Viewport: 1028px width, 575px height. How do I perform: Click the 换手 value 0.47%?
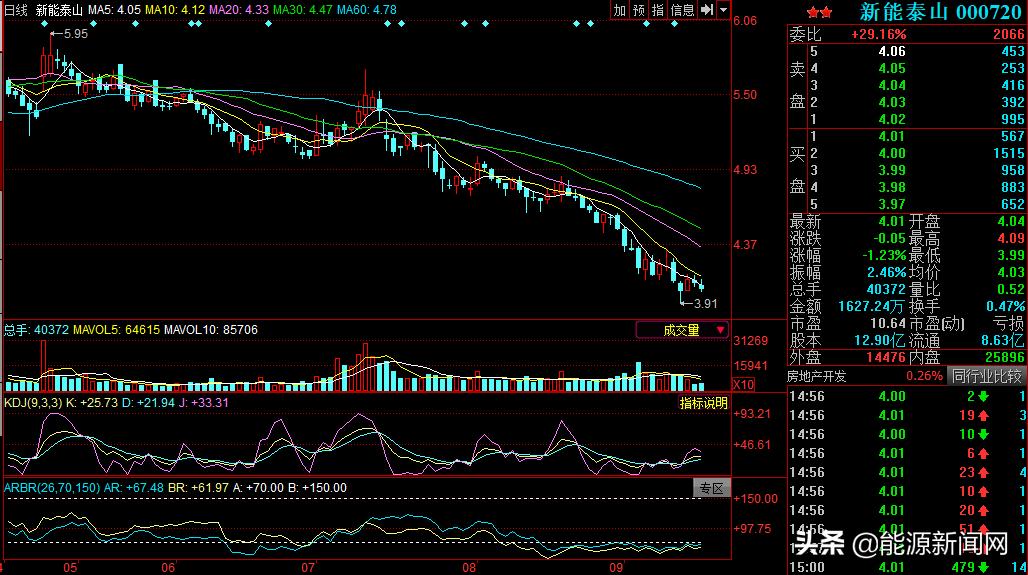(x=1005, y=306)
